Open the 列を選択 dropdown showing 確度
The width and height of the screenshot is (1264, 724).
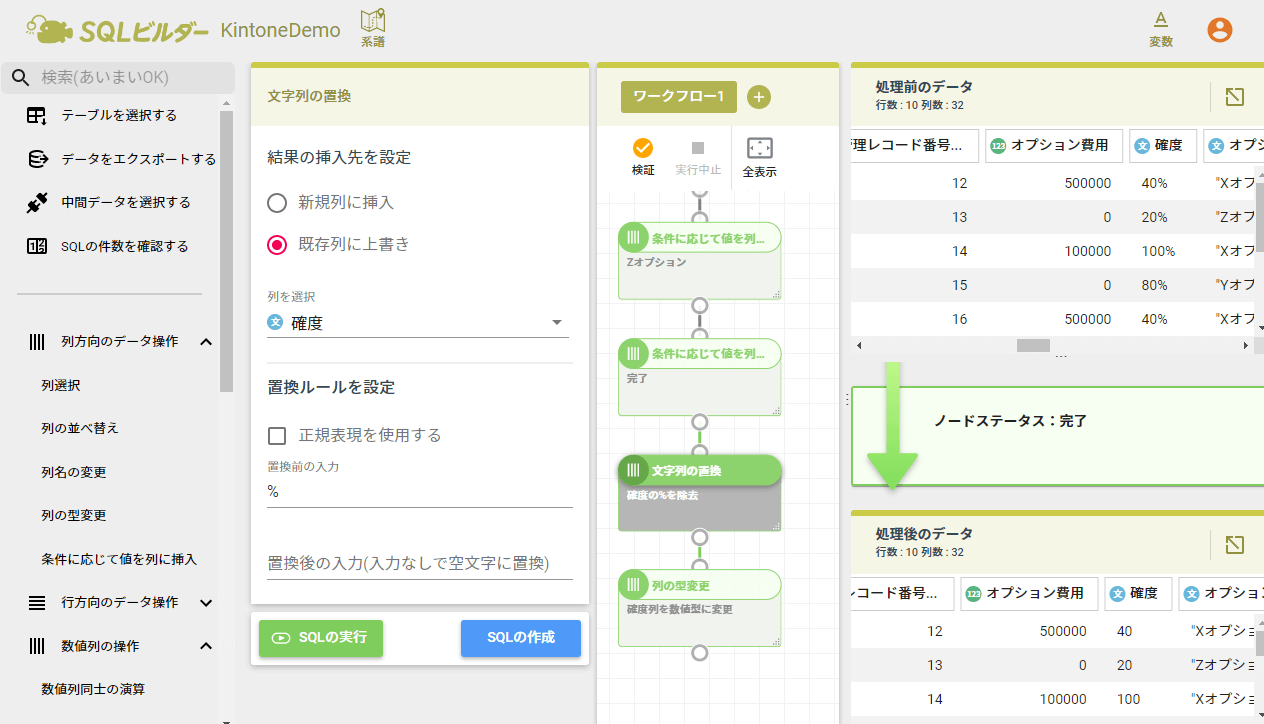coord(418,323)
